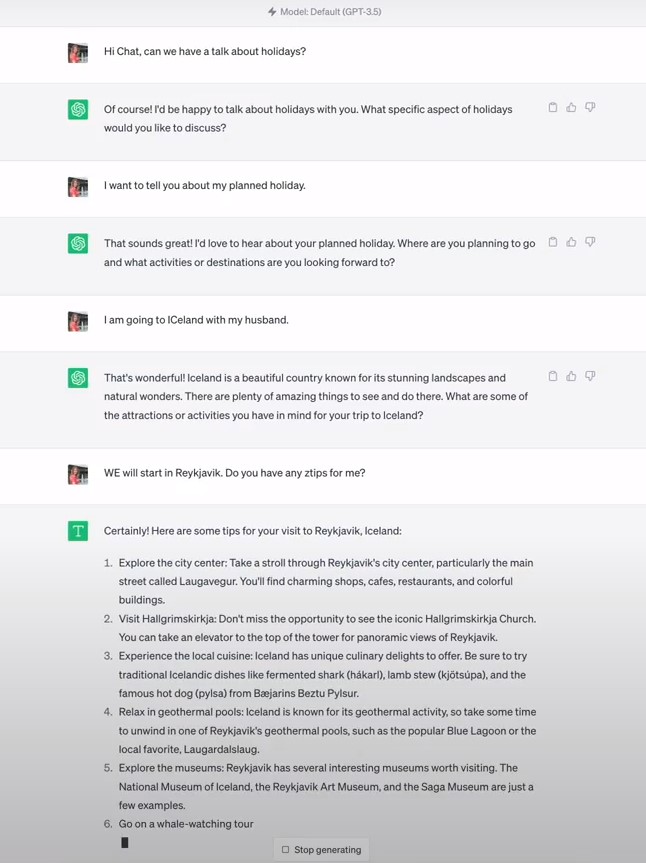Click the ChatGPT logo on Iceland reply
This screenshot has width=646, height=863.
click(x=78, y=378)
